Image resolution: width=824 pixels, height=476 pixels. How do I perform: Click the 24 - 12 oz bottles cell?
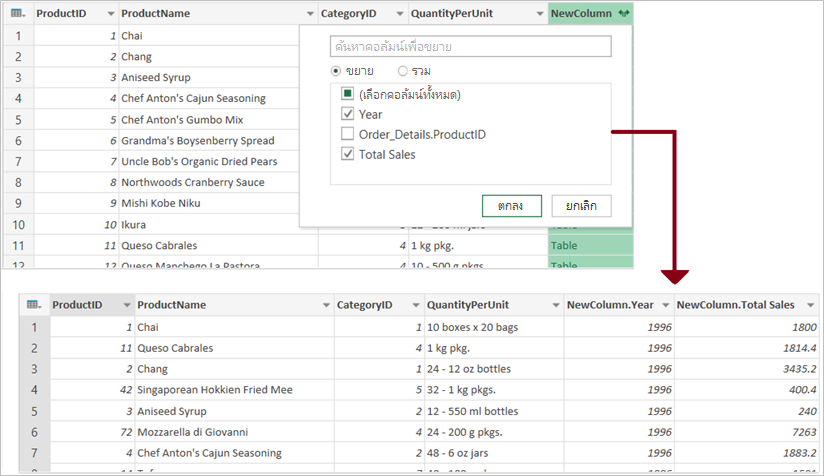click(494, 369)
